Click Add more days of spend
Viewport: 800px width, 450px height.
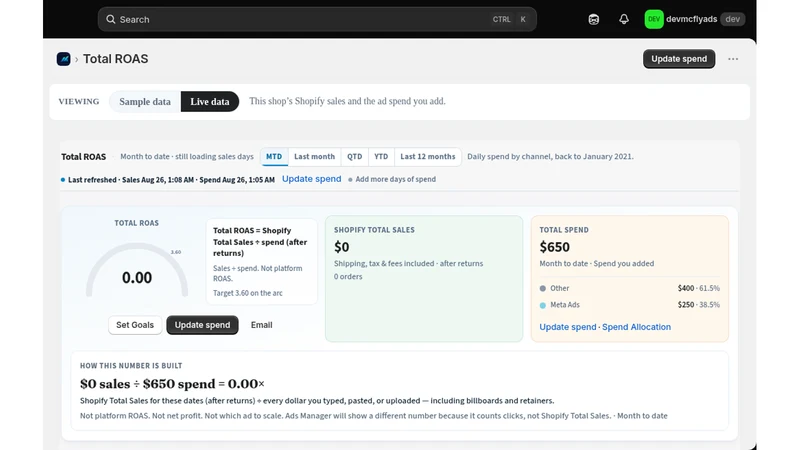[x=395, y=180]
